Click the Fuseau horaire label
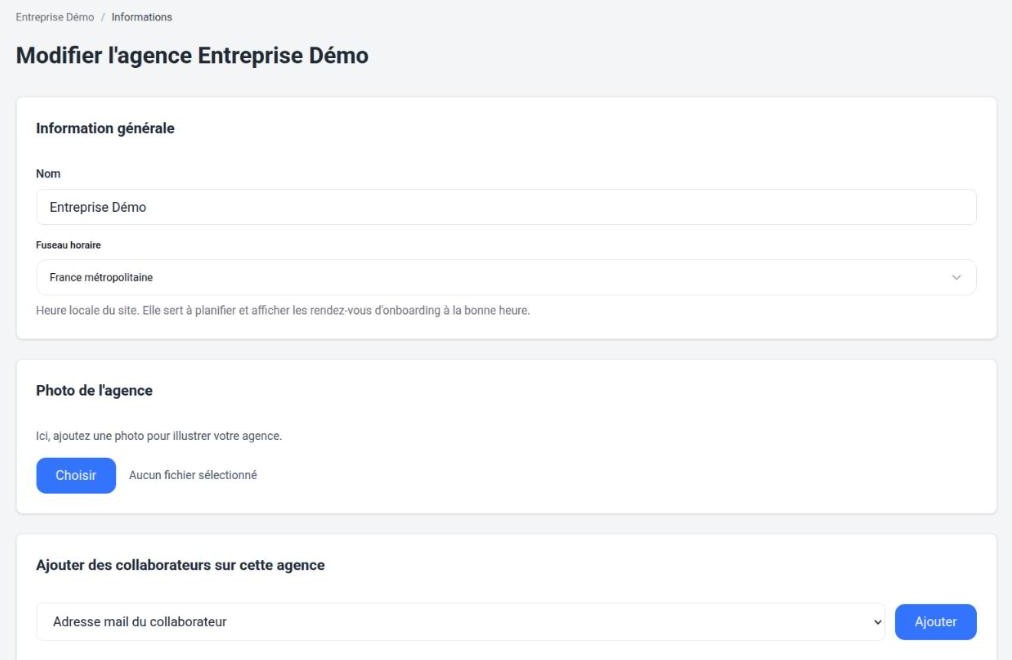Viewport: 1012px width, 660px height. (68, 245)
